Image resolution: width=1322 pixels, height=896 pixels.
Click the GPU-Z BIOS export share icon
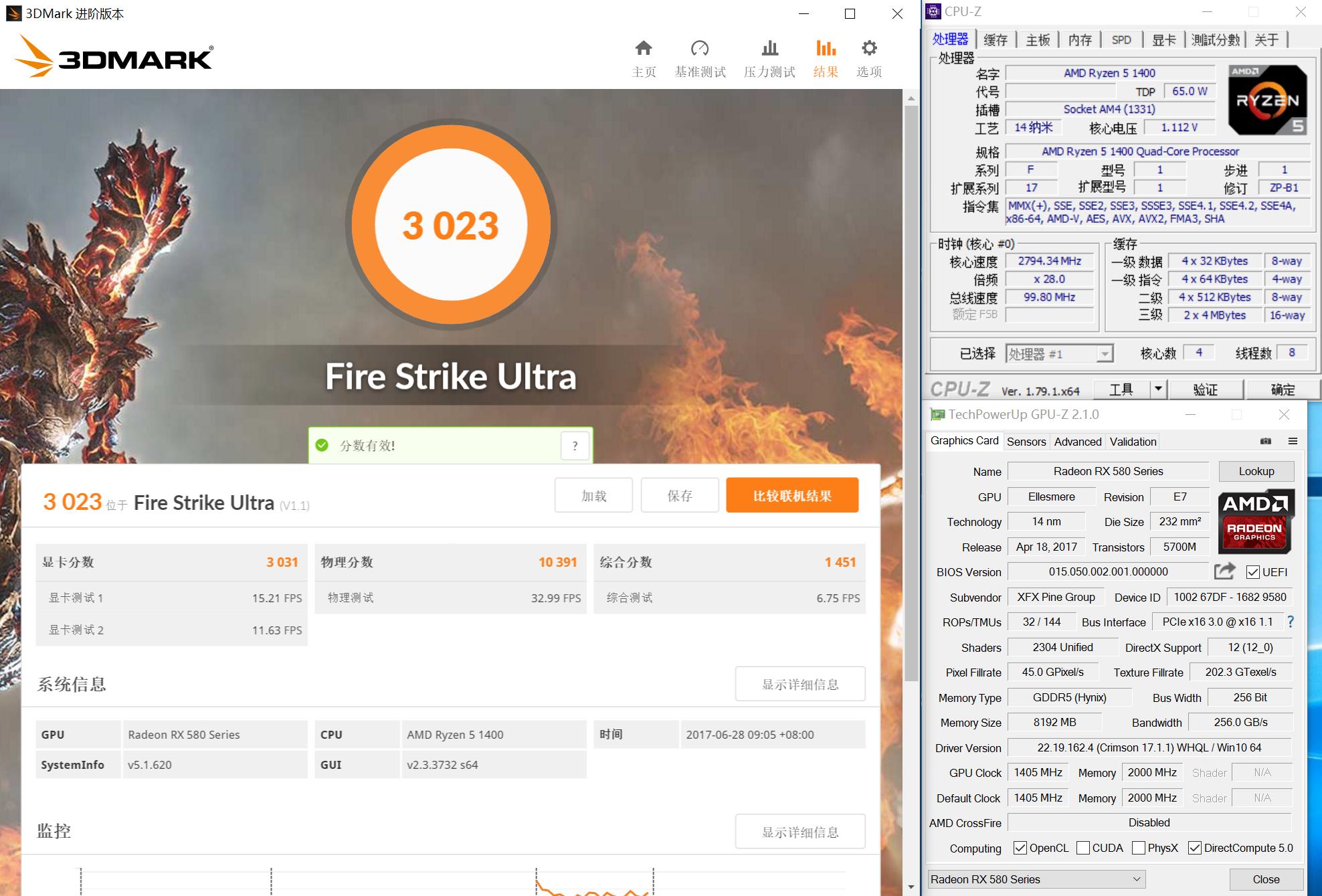(1225, 571)
